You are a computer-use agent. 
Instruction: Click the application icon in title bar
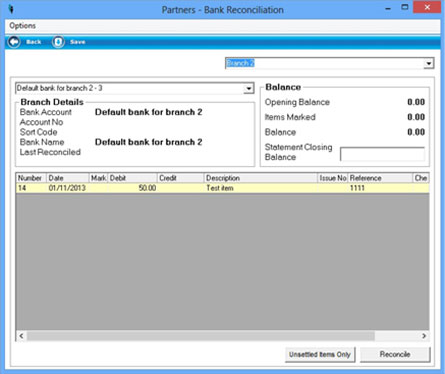[11, 9]
